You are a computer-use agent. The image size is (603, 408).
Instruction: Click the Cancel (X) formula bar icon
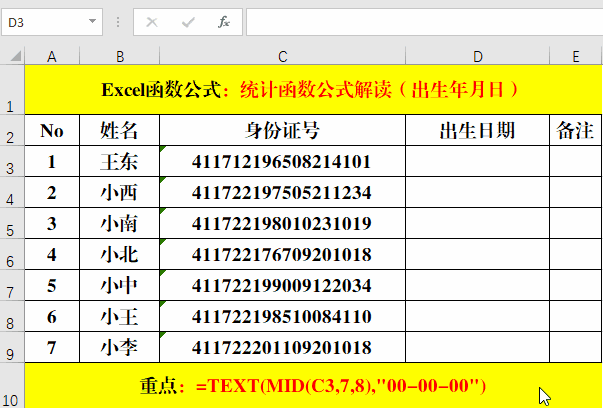tap(152, 22)
